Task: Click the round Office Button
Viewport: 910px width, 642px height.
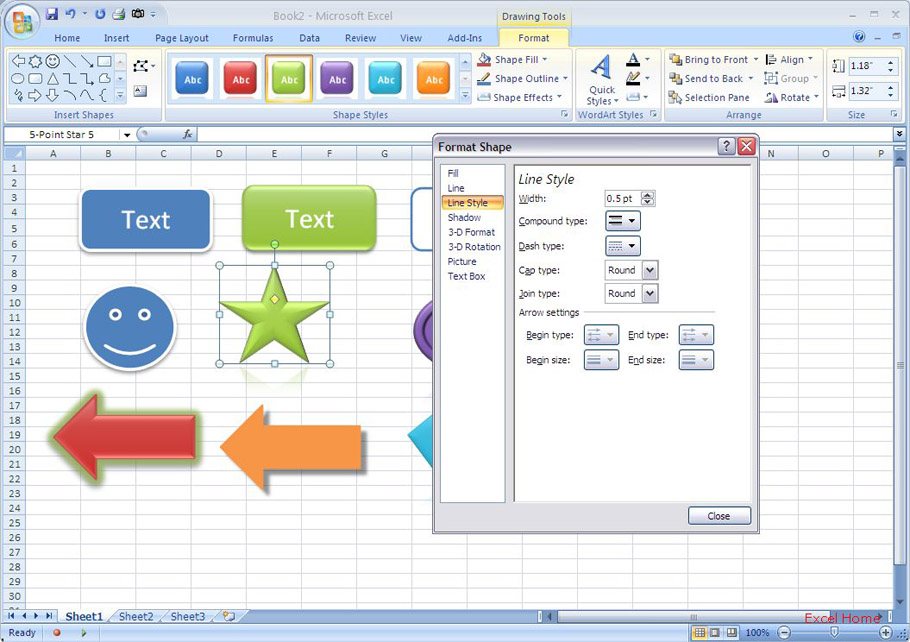Action: pyautogui.click(x=21, y=22)
